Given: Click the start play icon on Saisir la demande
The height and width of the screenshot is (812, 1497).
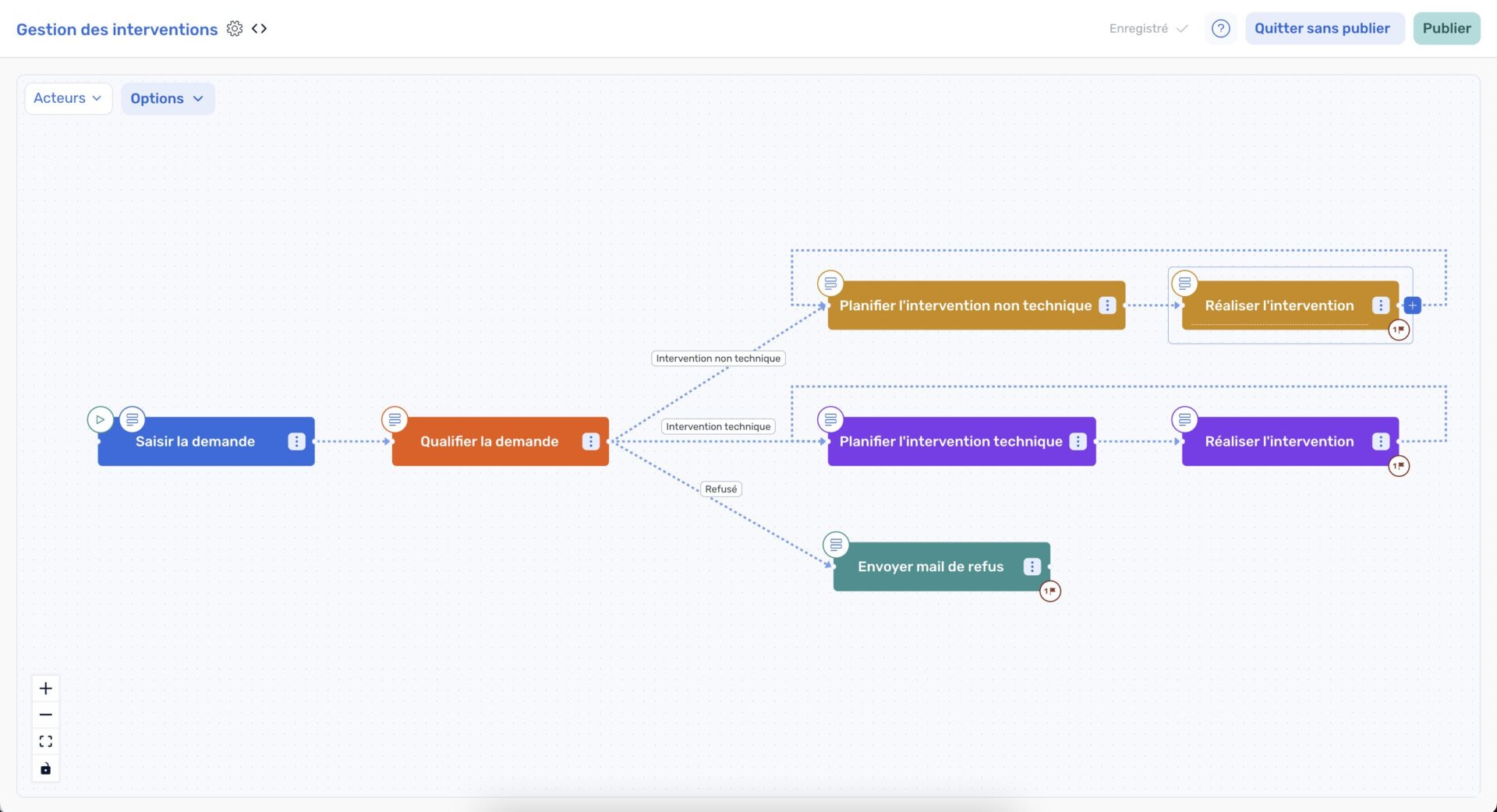Looking at the screenshot, I should [x=100, y=419].
